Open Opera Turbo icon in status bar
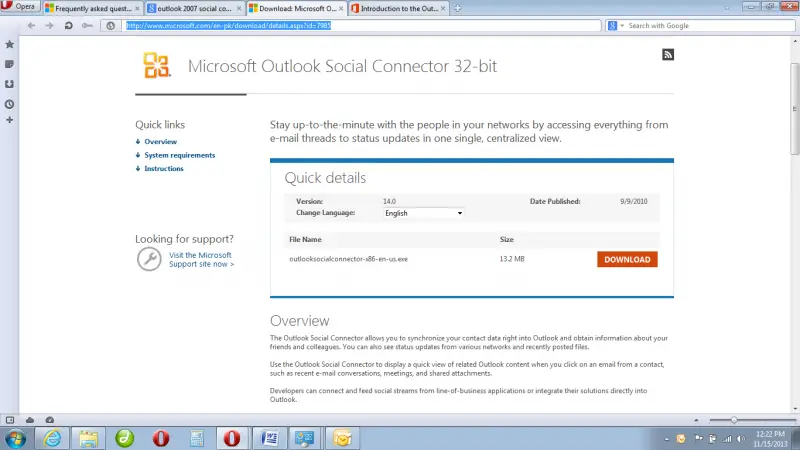 pos(49,420)
